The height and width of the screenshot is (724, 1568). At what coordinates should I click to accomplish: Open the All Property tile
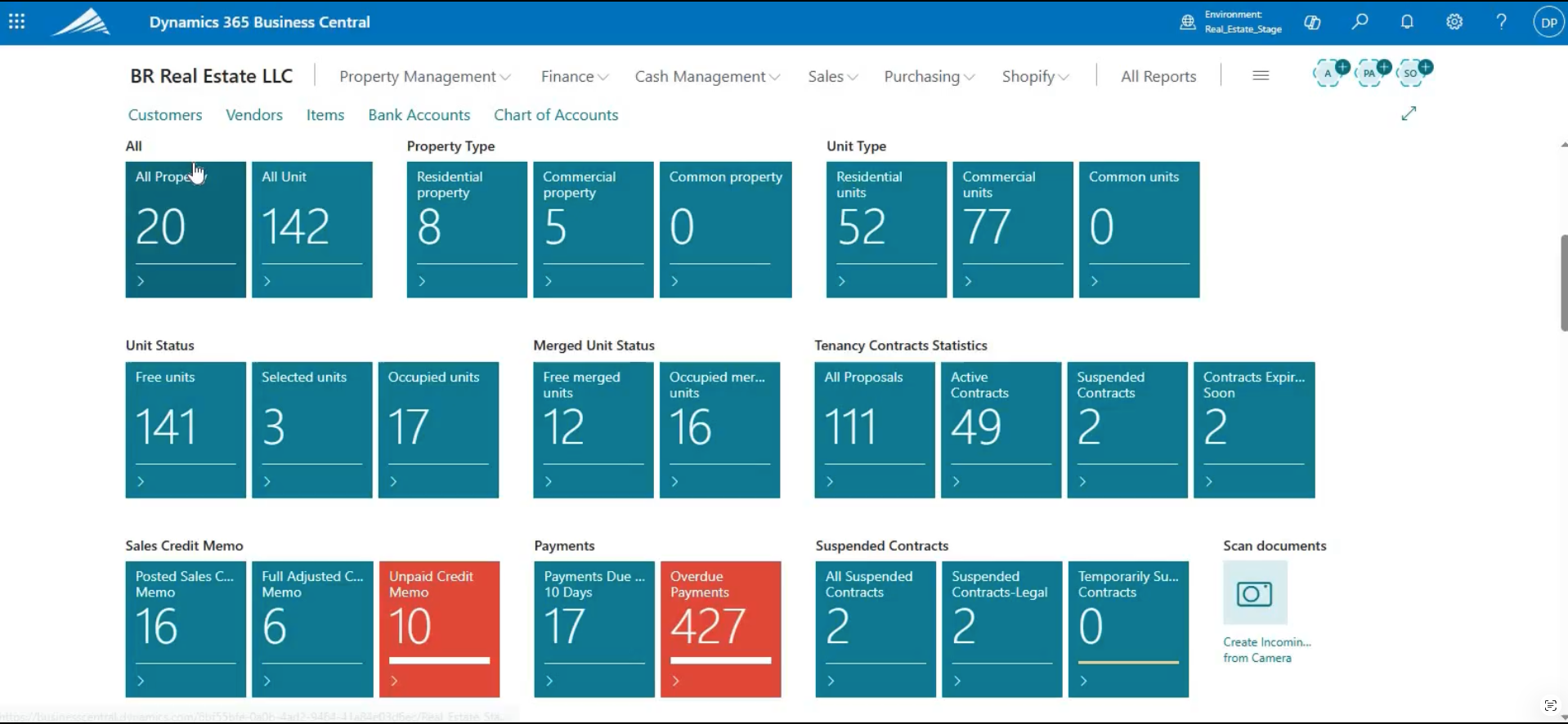tap(186, 230)
